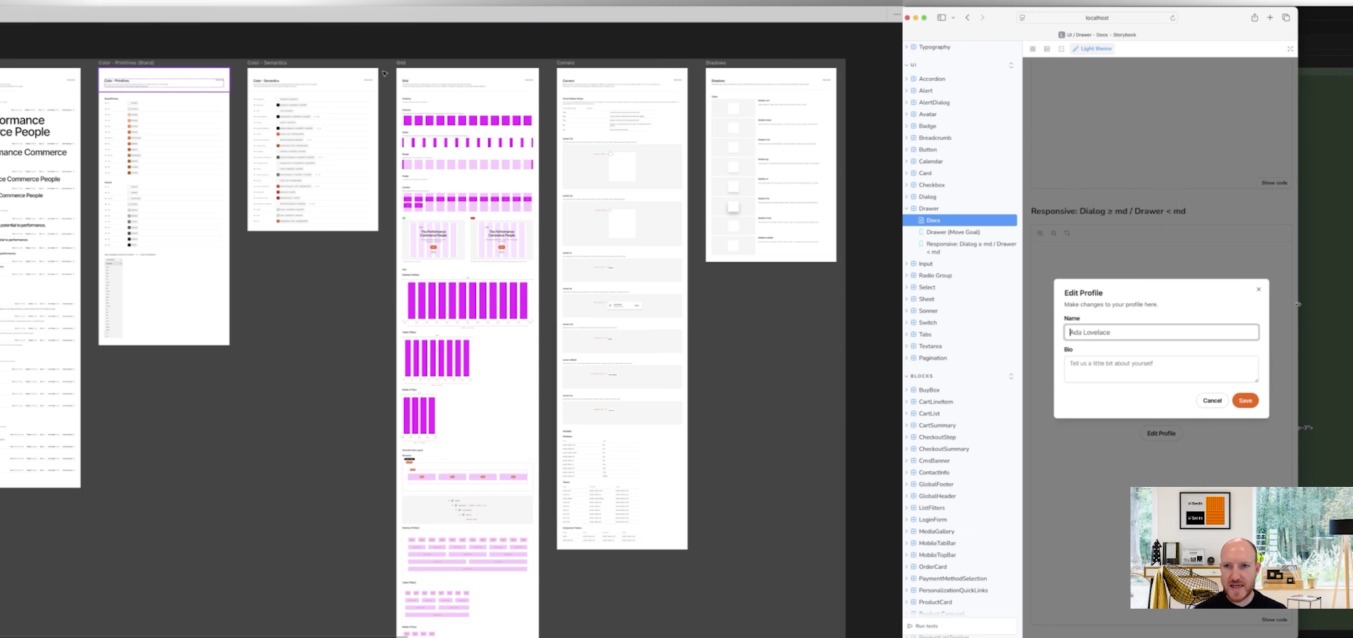Click Cancel in the Edit Profile dialog
This screenshot has height=638, width=1353.
1212,400
